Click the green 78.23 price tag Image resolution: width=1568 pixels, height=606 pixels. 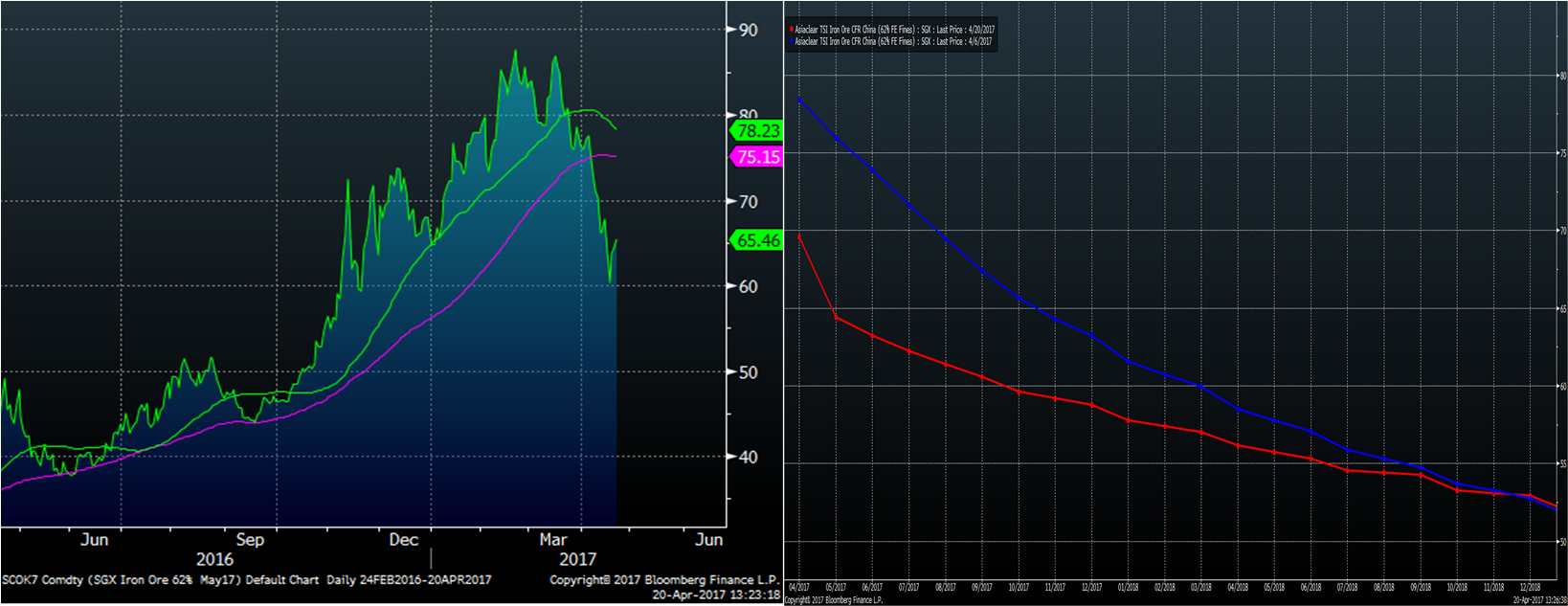(757, 130)
